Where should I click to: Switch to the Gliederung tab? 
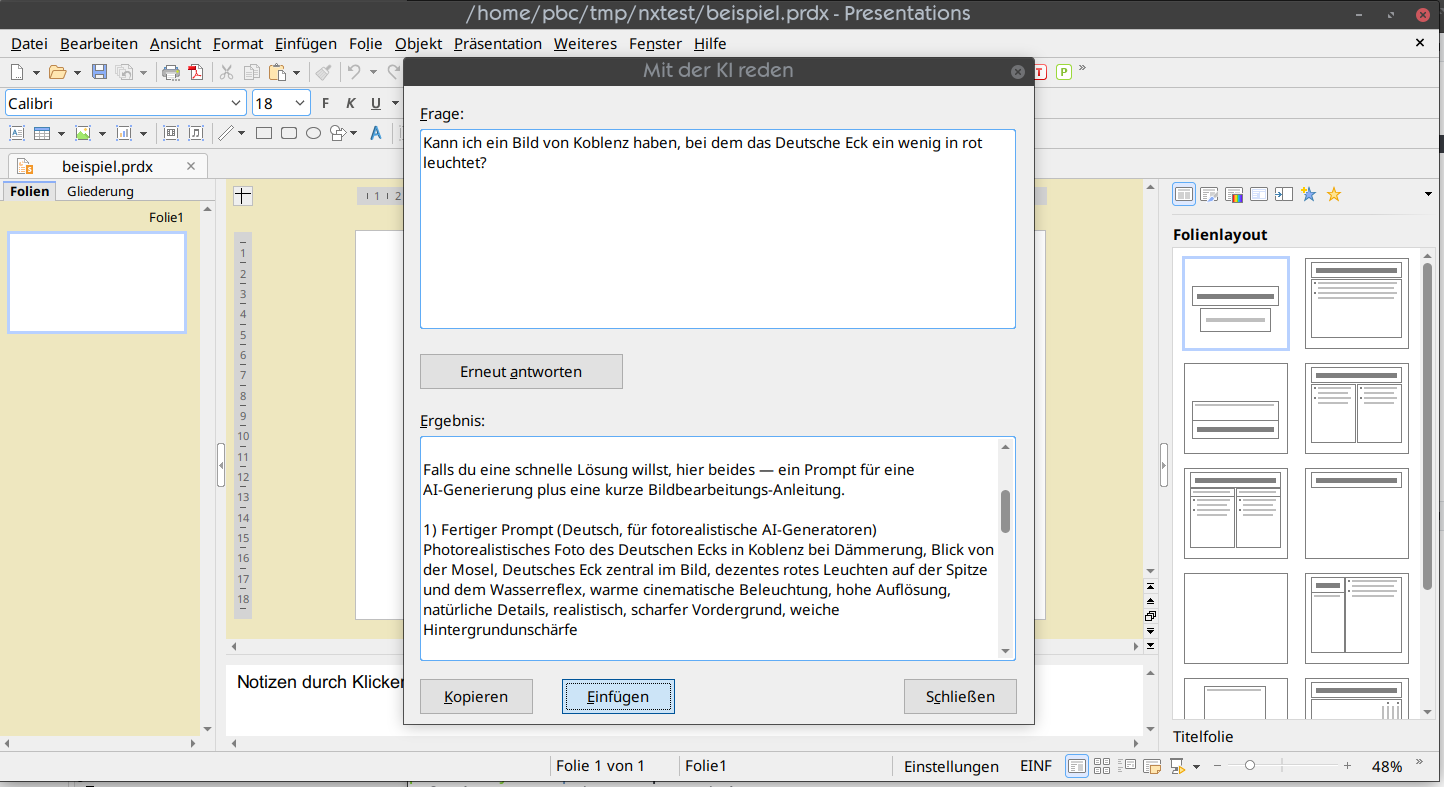click(100, 191)
